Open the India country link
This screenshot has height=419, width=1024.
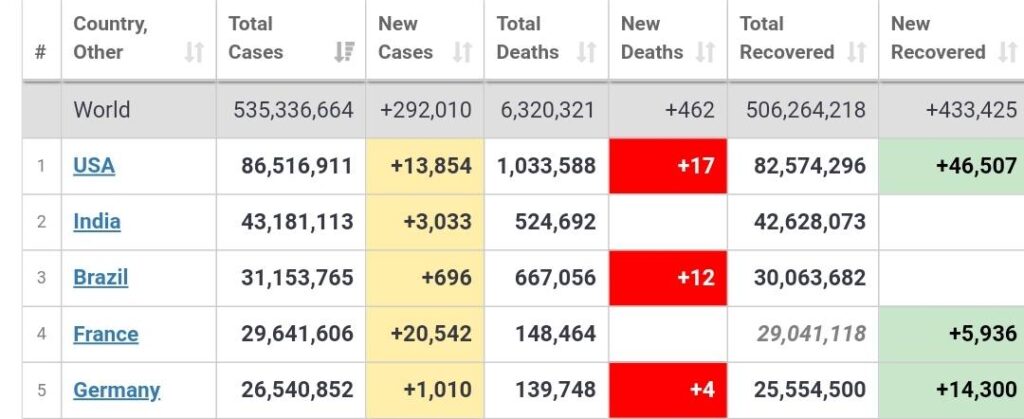97,222
